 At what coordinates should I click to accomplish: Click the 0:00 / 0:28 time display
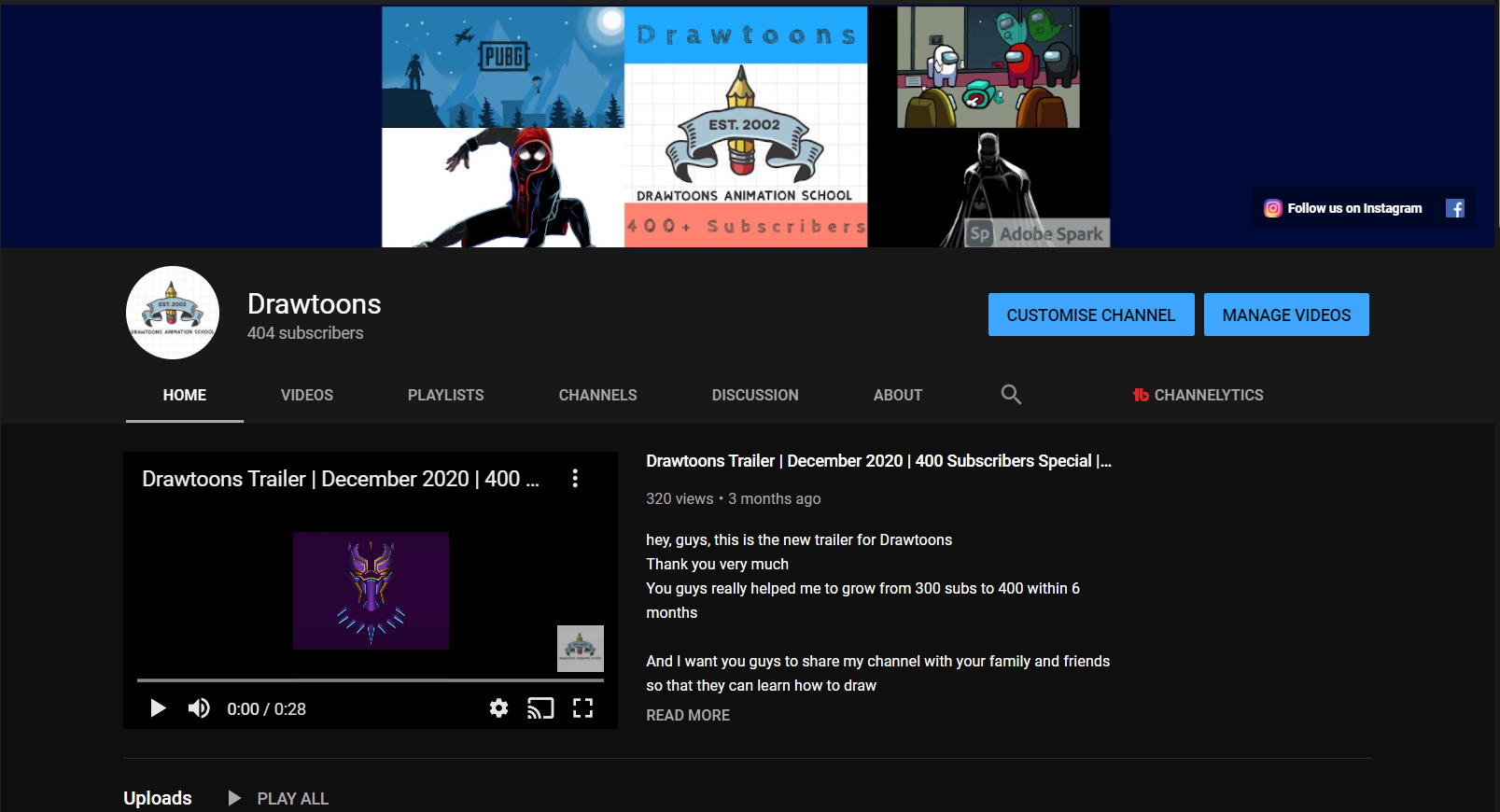[x=267, y=709]
